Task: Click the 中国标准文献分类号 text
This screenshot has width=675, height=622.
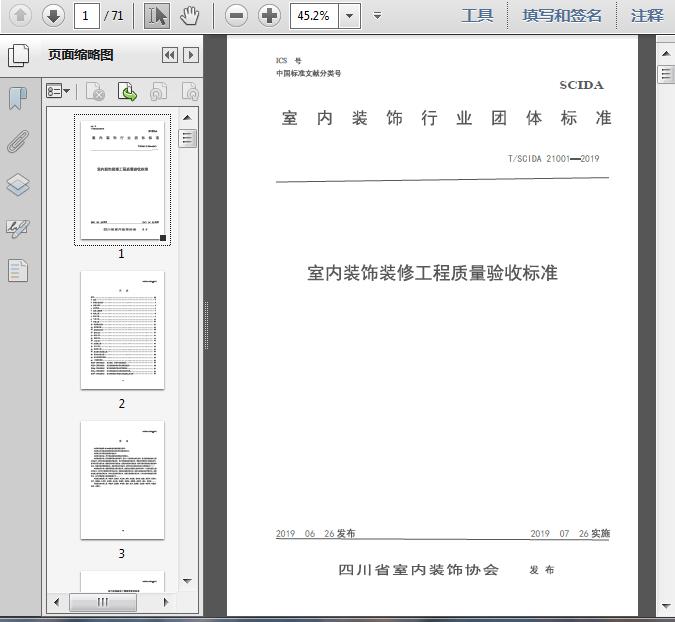Action: coord(308,73)
